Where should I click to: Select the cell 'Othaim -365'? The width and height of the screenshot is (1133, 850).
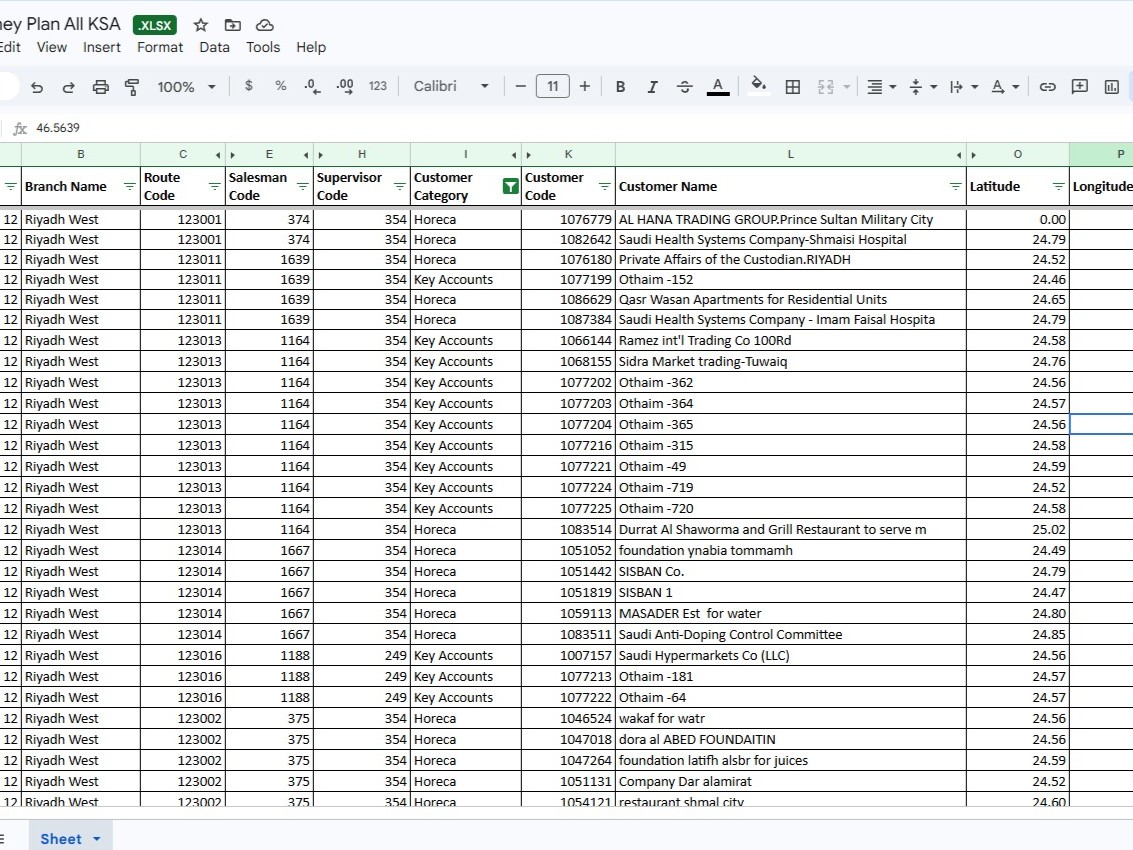(x=790, y=424)
